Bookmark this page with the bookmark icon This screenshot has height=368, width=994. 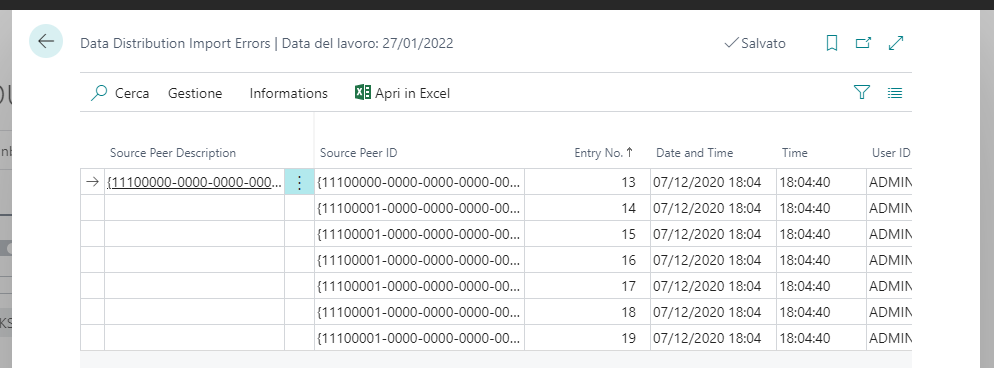point(832,43)
